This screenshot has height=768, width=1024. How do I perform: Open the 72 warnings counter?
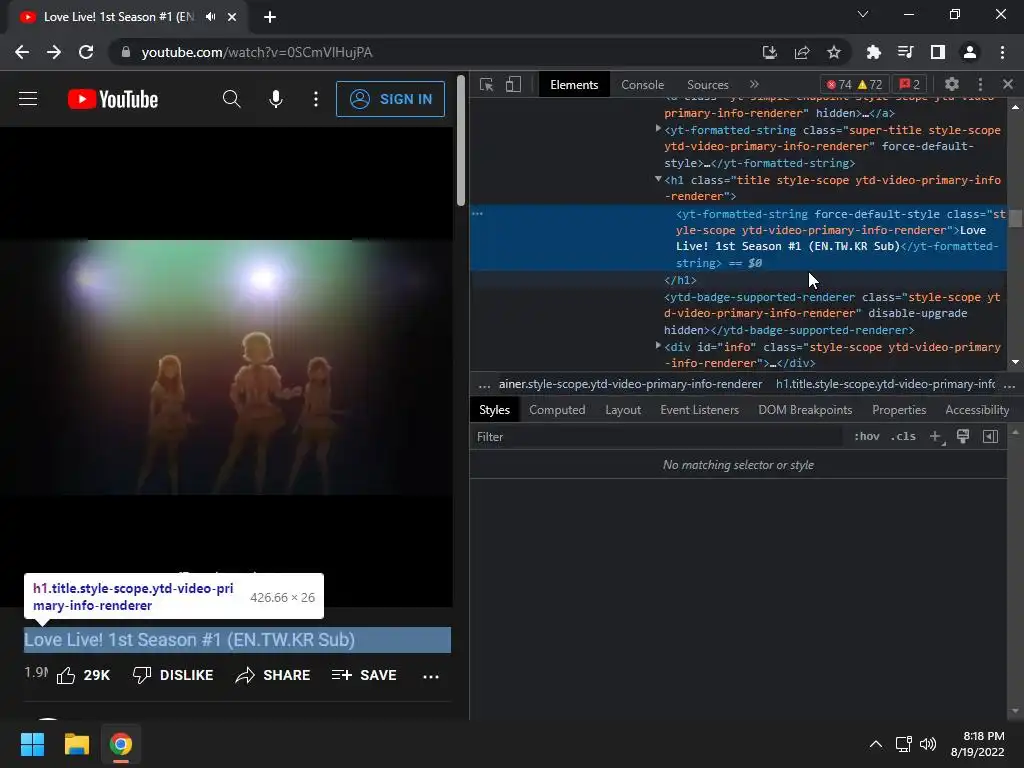click(870, 85)
